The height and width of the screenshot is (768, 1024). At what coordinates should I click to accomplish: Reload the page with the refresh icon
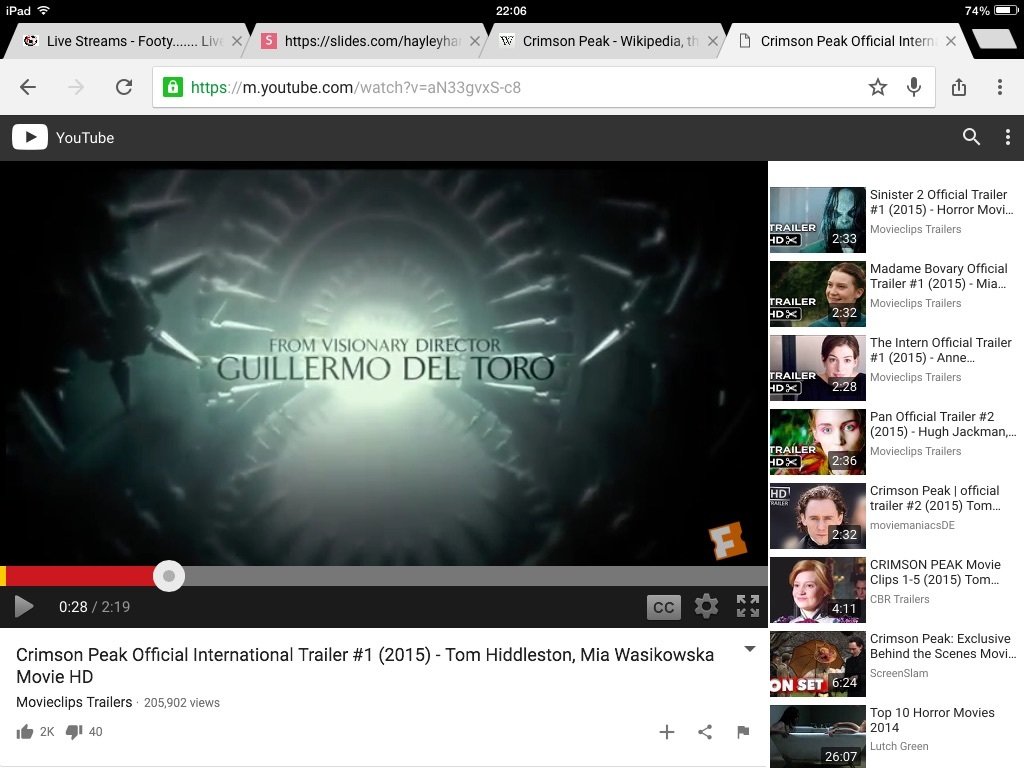tap(124, 87)
